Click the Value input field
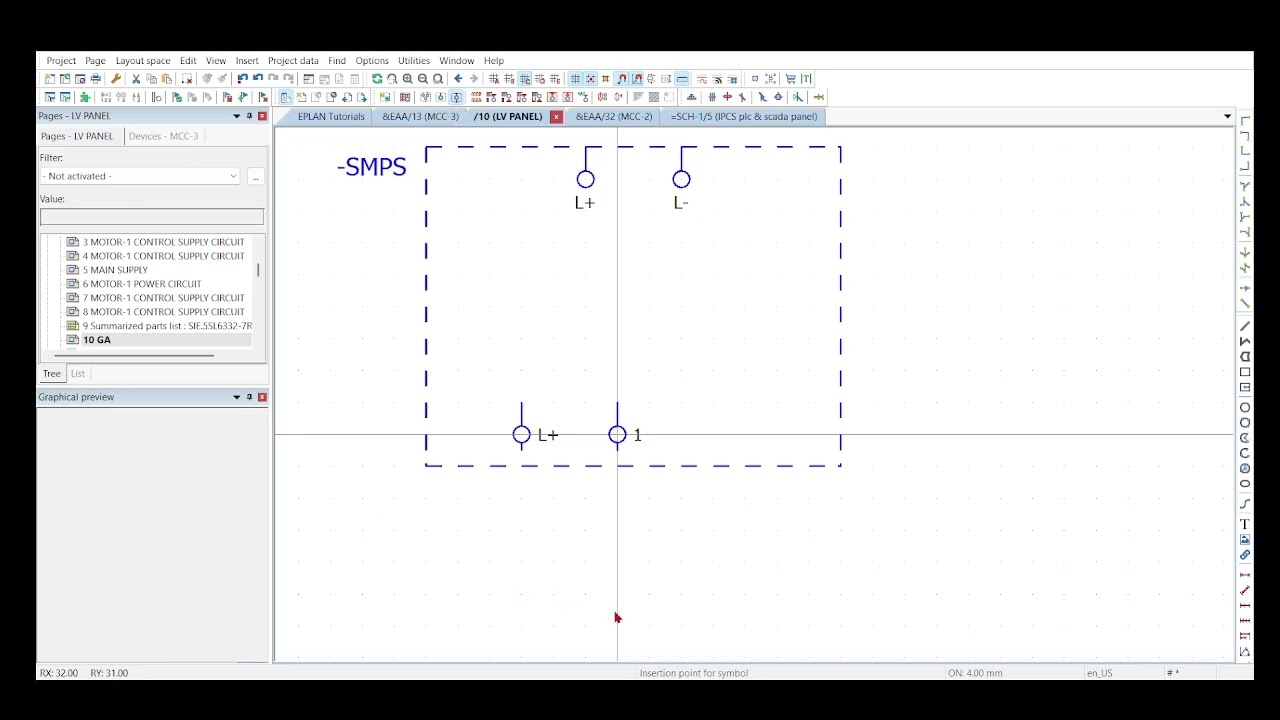Screen dimensions: 1280x720 (x=152, y=217)
